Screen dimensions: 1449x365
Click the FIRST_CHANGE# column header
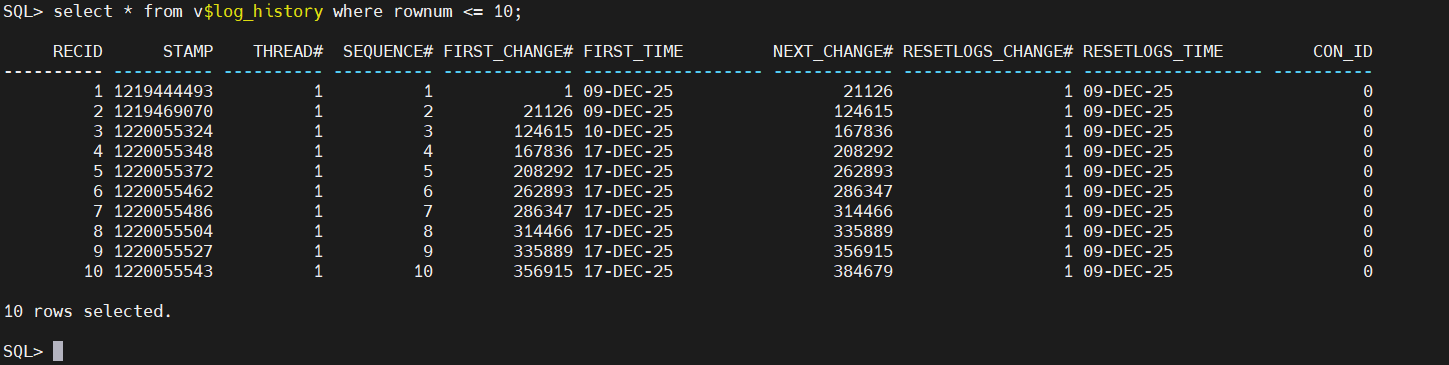508,51
